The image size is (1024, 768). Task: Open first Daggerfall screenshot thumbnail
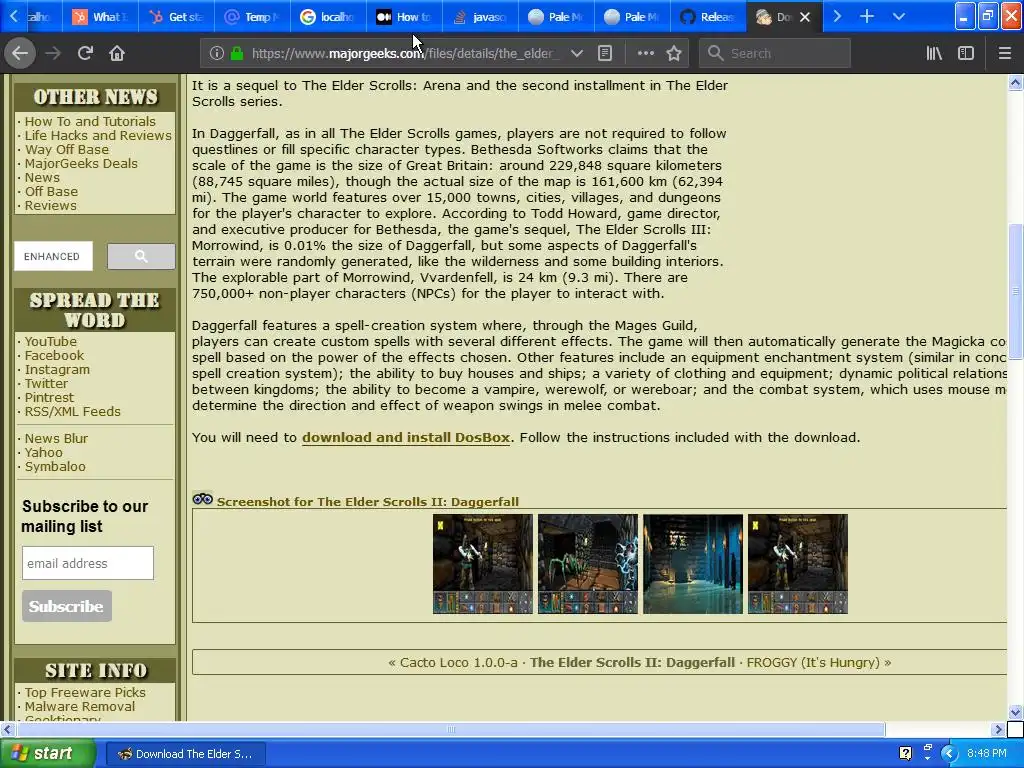pyautogui.click(x=483, y=564)
